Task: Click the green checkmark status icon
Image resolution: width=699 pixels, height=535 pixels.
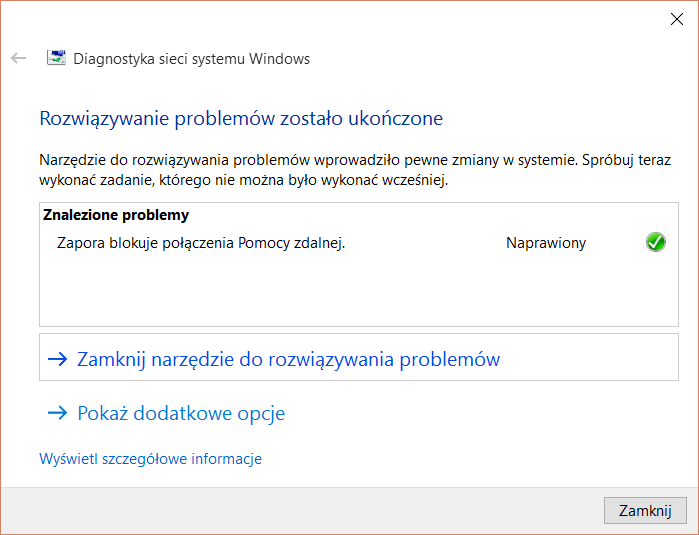Action: pos(656,242)
